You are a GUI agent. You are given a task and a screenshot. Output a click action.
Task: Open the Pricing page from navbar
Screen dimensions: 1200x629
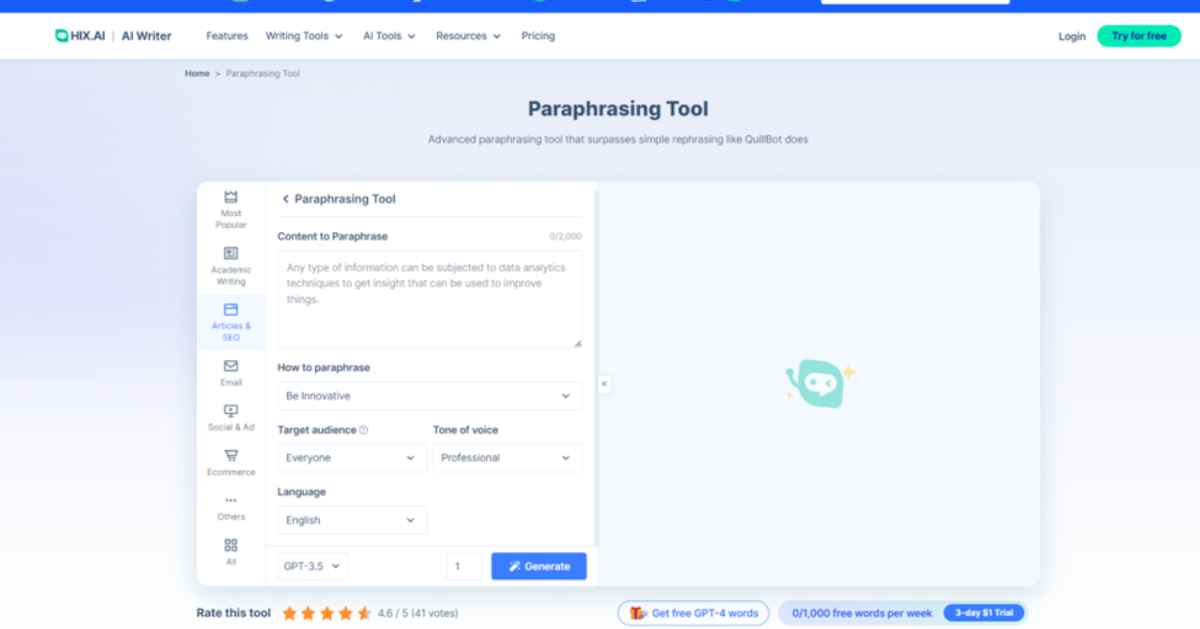pos(537,36)
